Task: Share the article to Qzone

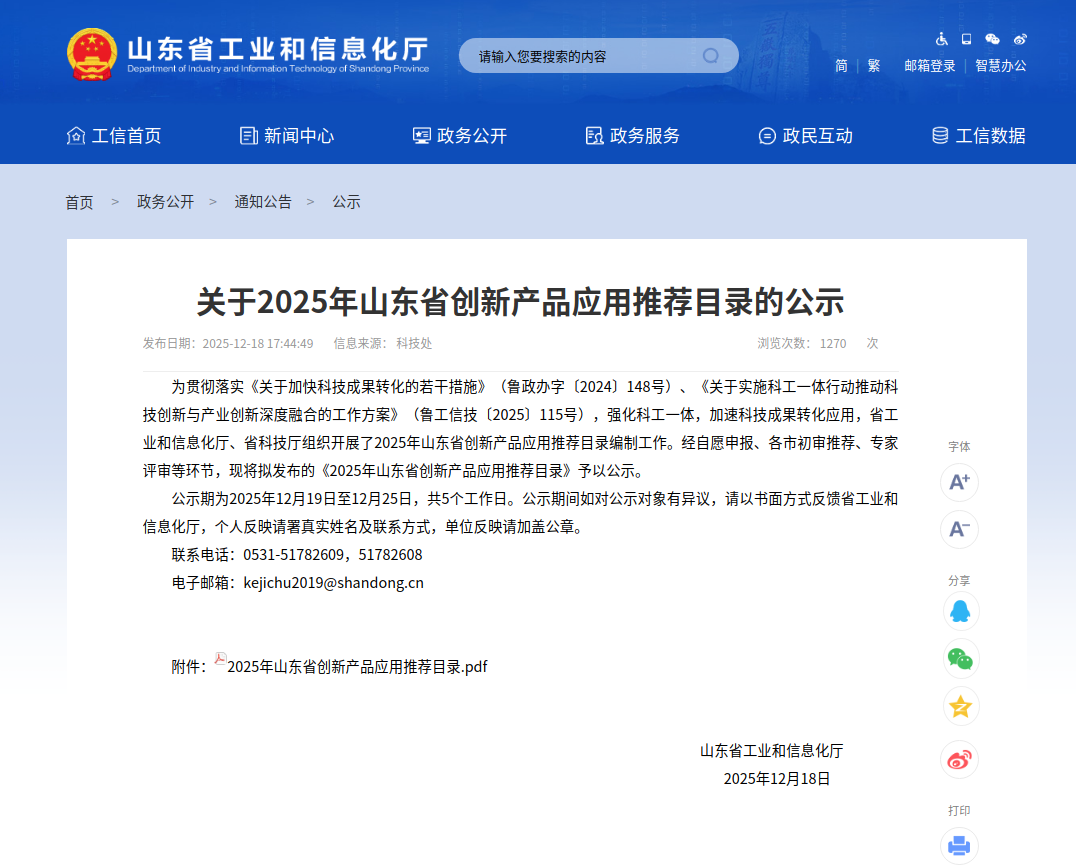Action: tap(959, 707)
